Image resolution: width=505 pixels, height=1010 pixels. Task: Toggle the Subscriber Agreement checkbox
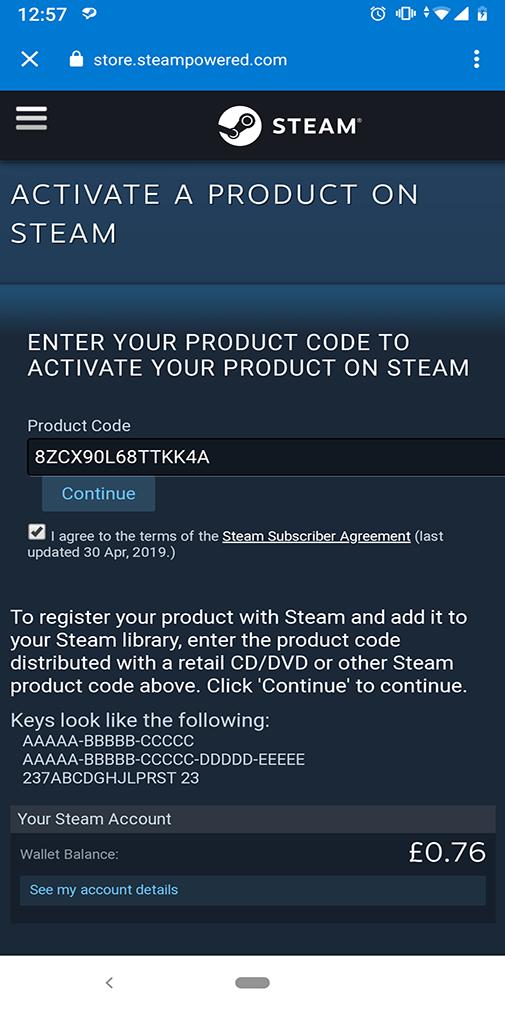[37, 532]
